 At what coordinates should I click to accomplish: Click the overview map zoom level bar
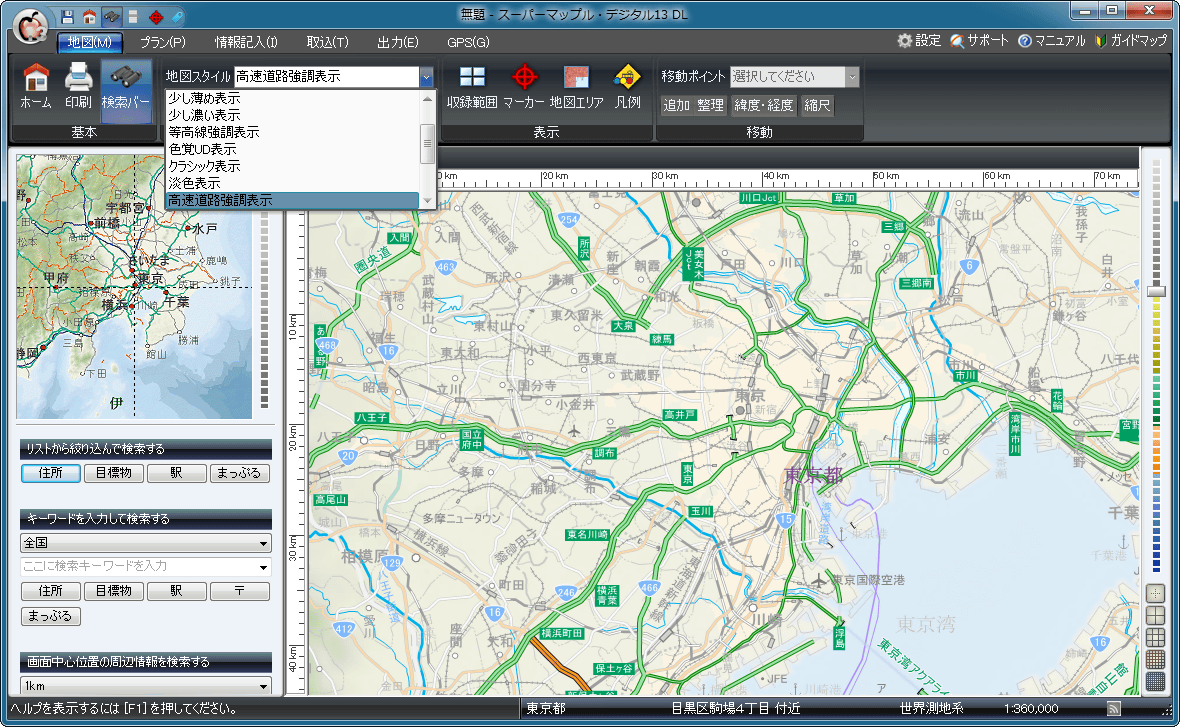pyautogui.click(x=264, y=311)
